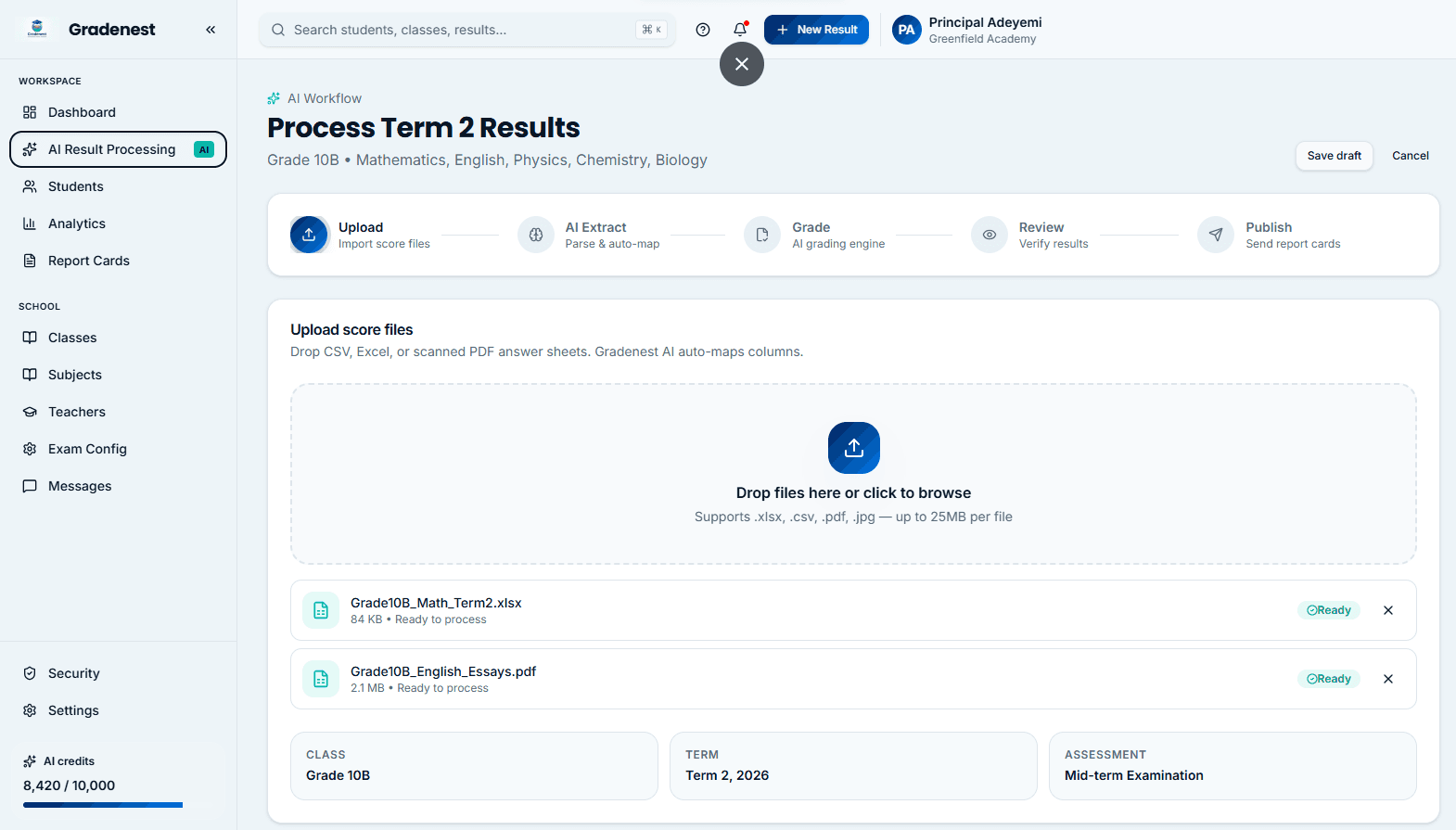
Task: Click the ⌘K shortcut badge
Action: pos(652,30)
